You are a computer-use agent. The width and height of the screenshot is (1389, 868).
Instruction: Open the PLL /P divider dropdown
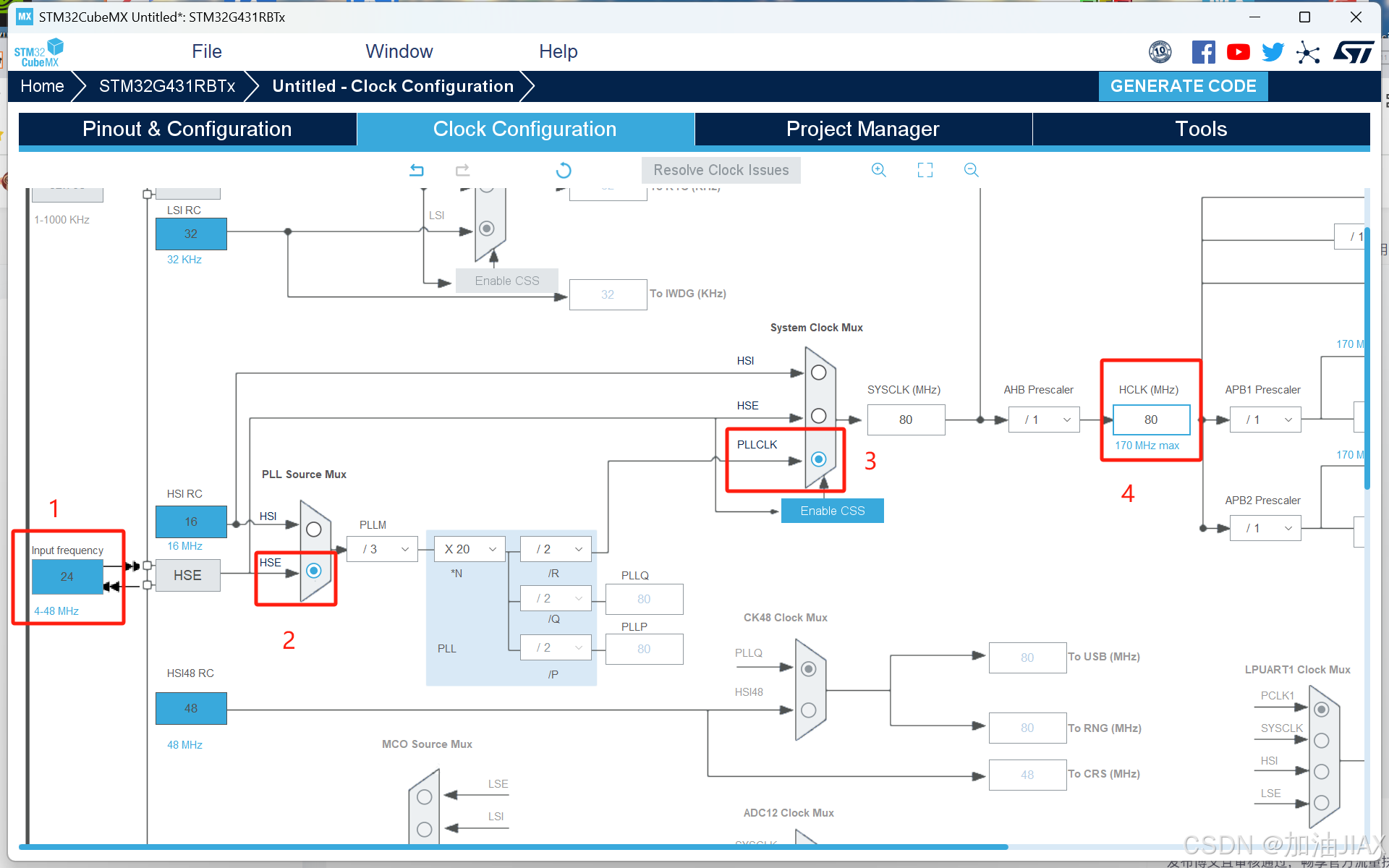(556, 647)
